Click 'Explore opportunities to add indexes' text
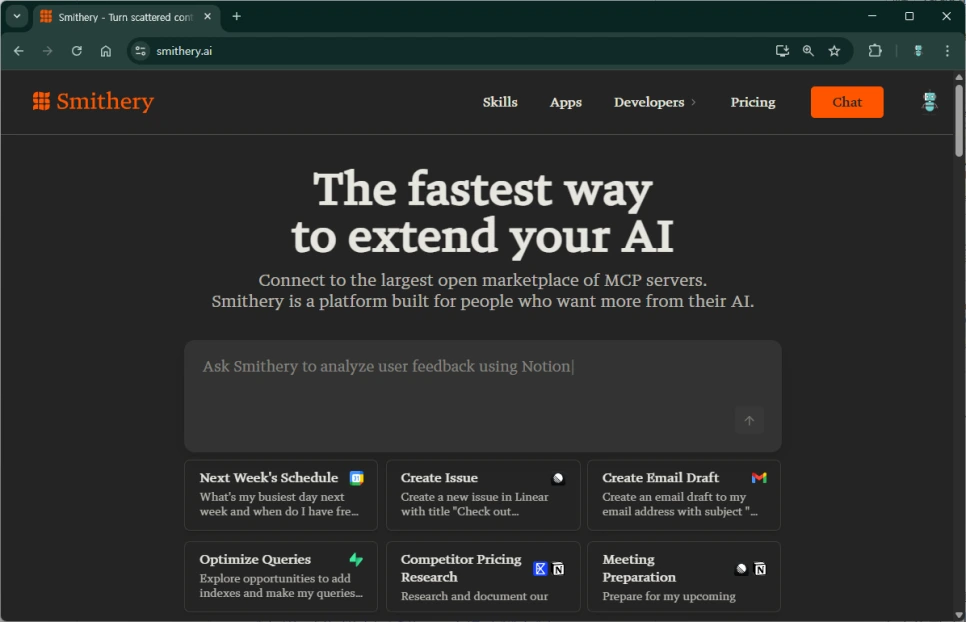966x622 pixels. 281,586
